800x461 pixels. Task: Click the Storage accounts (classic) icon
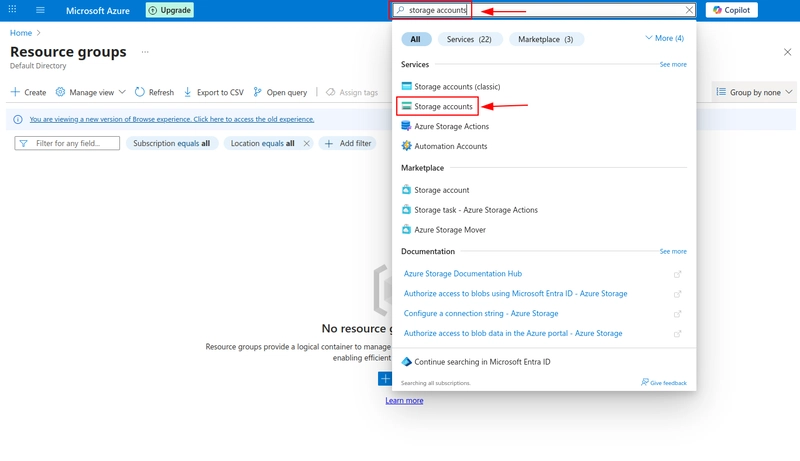tap(407, 86)
